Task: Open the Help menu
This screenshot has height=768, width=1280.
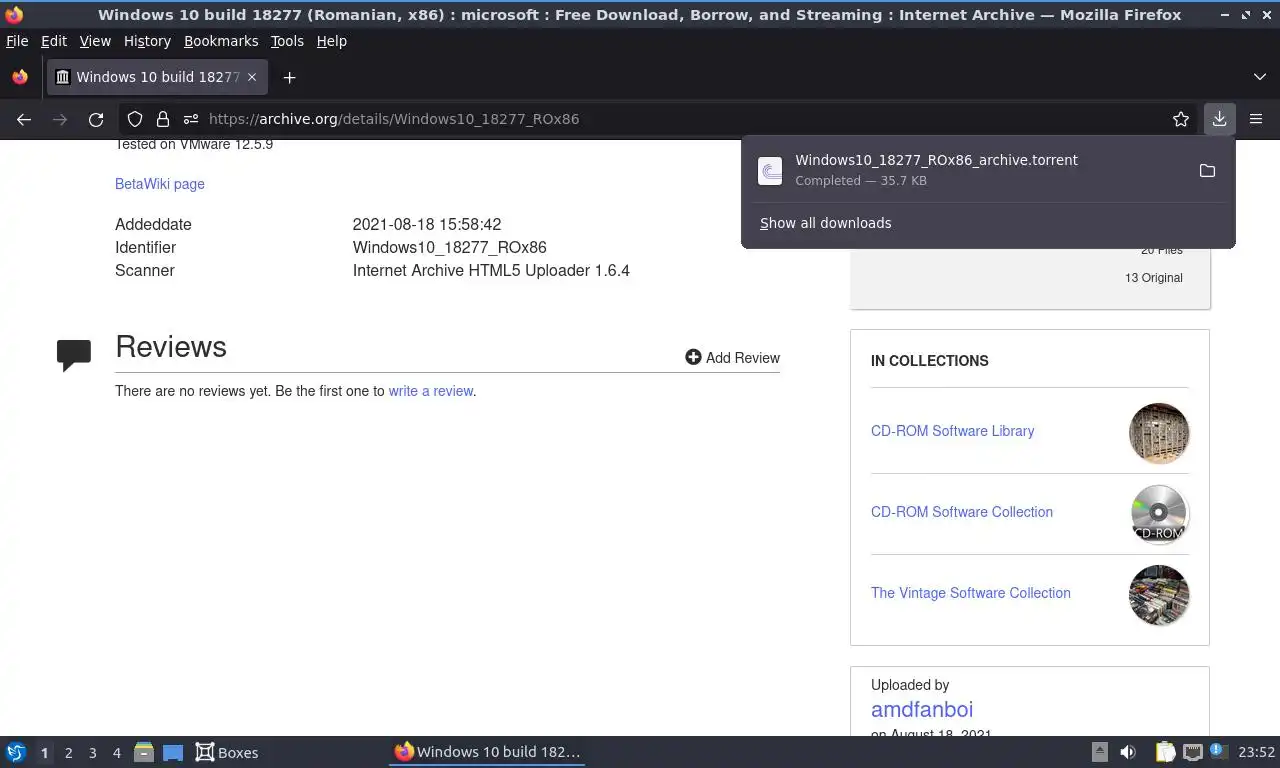Action: coord(331,41)
